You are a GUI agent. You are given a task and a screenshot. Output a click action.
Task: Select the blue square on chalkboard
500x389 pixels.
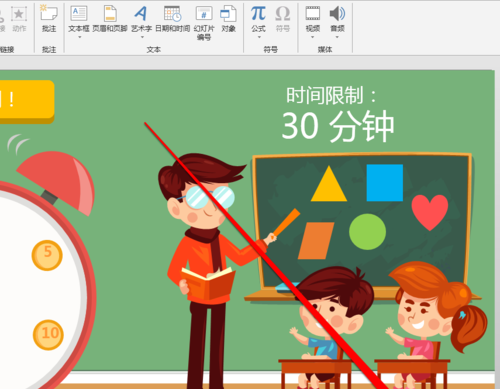tap(385, 183)
